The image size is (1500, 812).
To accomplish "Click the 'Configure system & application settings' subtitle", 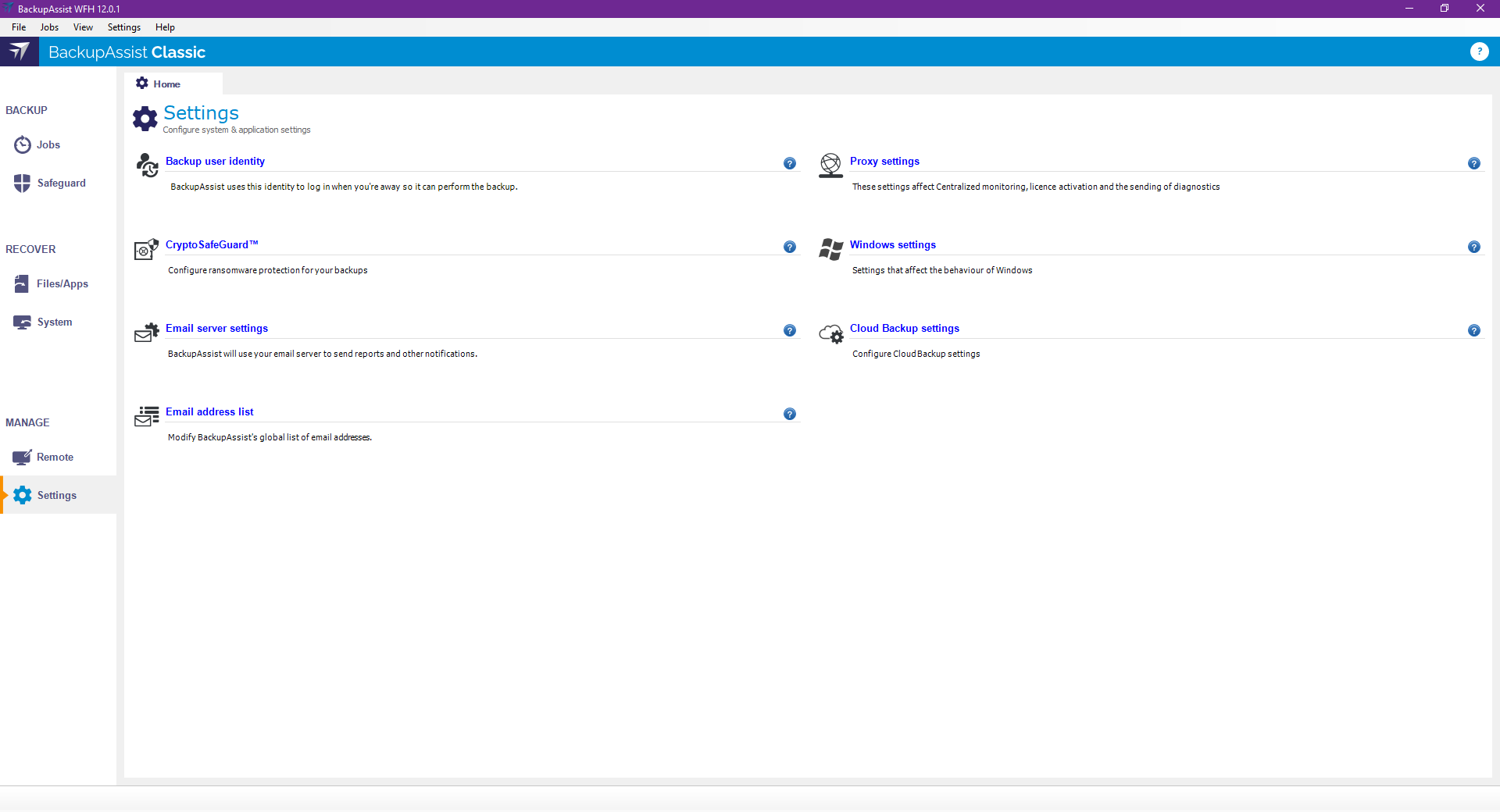I will tap(237, 130).
